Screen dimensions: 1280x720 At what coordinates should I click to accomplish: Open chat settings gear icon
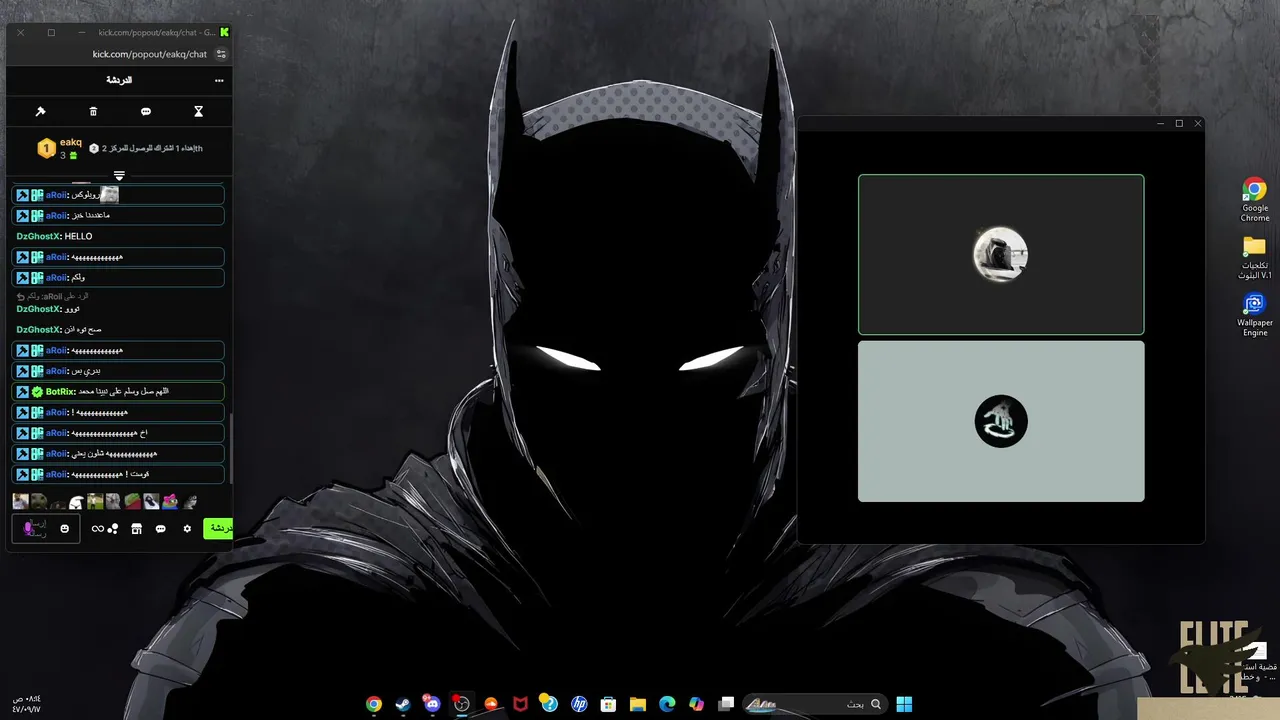[x=187, y=529]
